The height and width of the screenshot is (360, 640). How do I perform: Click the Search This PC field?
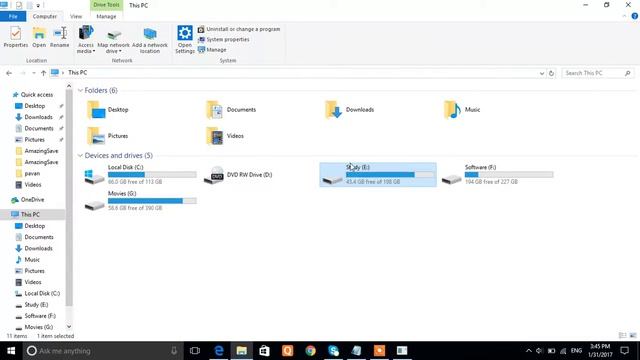coord(598,73)
